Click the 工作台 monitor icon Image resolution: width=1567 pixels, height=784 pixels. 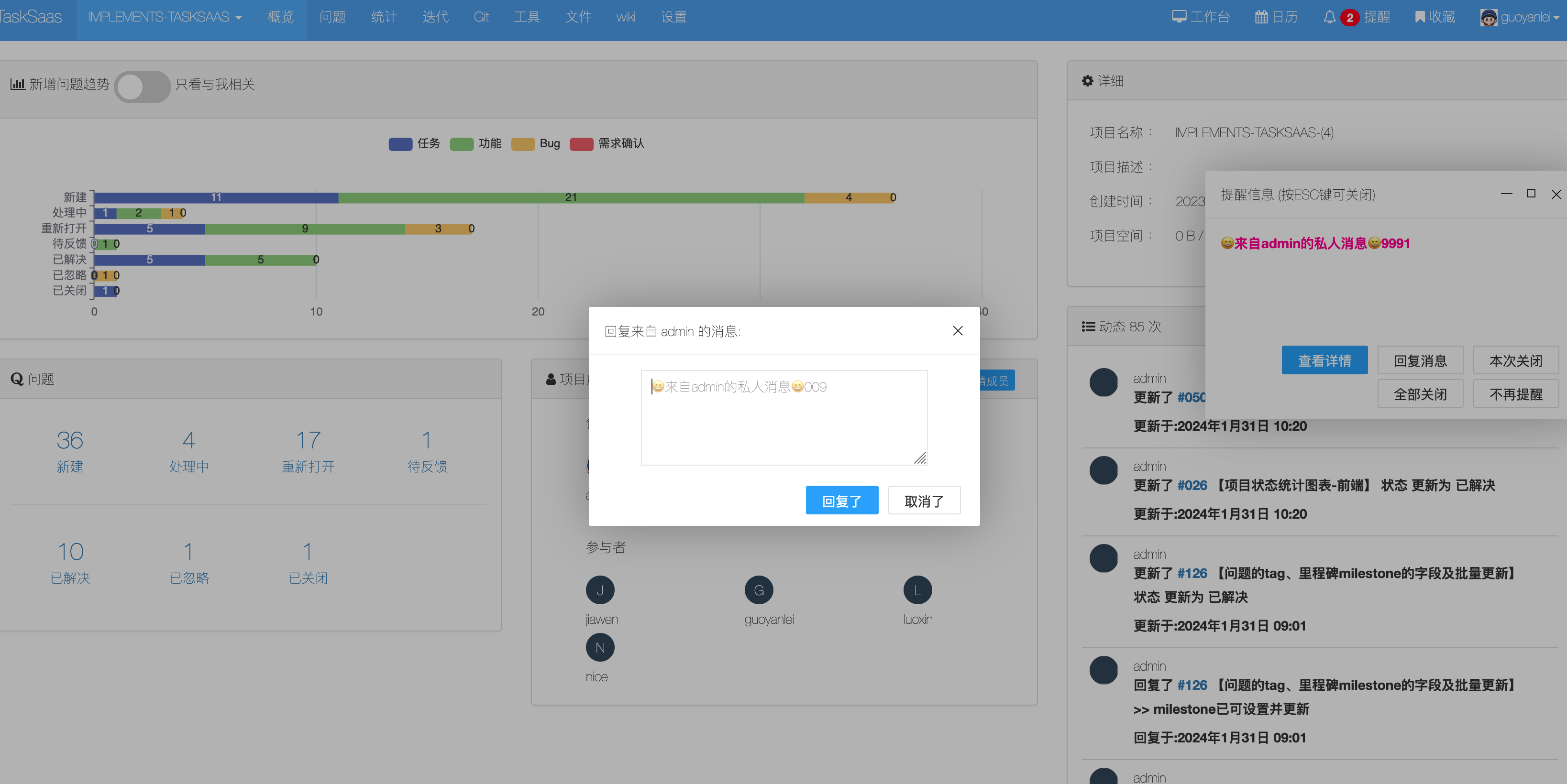[1179, 16]
